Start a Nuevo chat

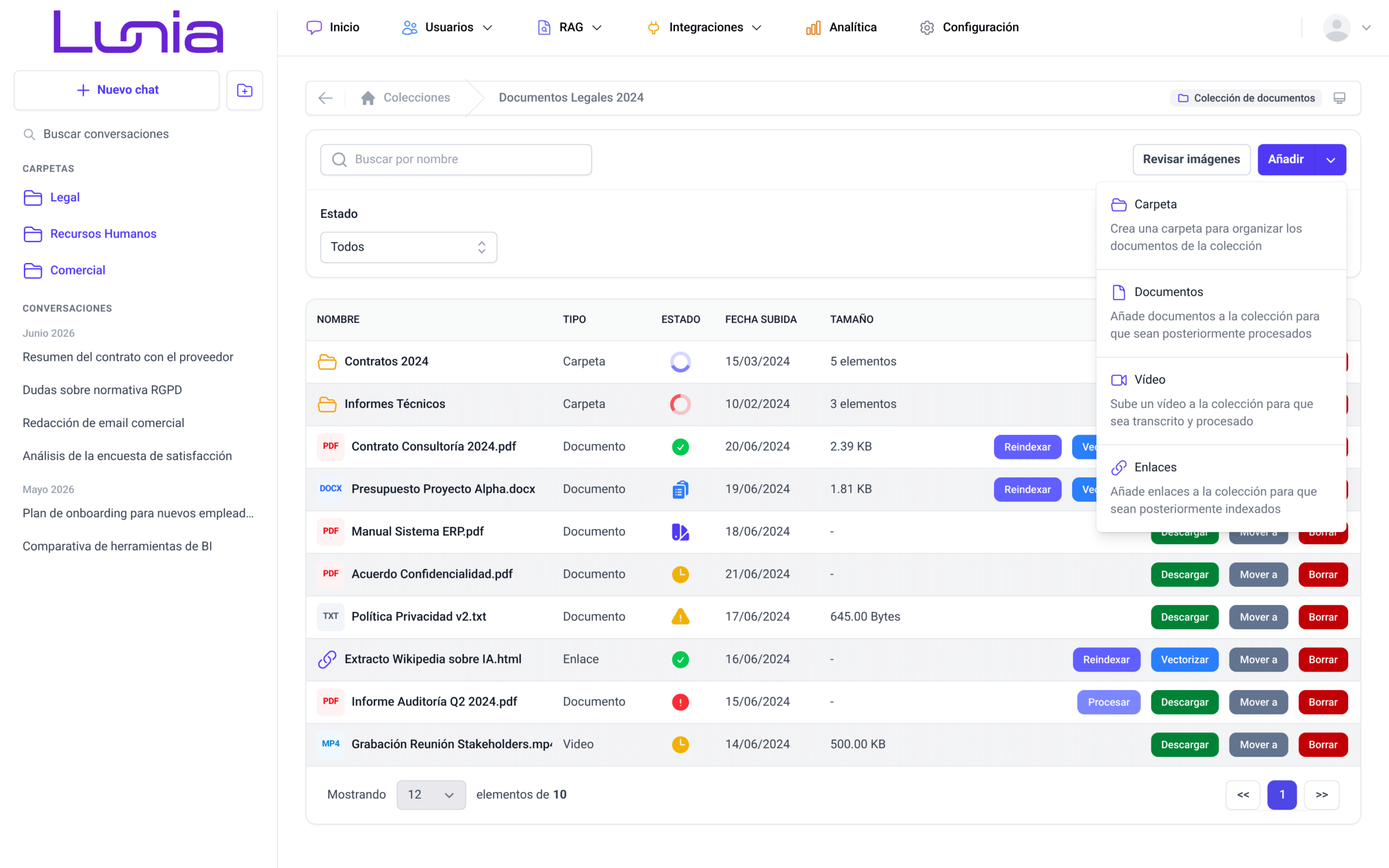[x=117, y=90]
